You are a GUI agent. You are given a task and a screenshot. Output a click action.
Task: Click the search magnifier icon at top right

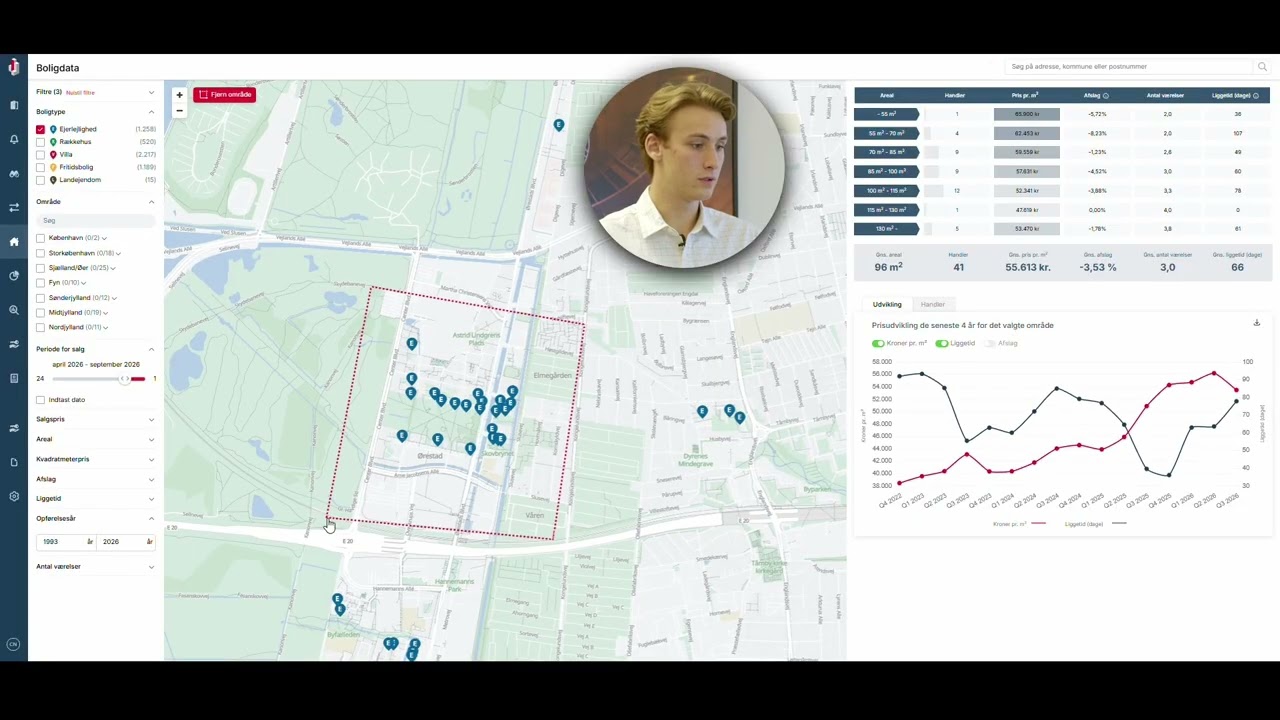click(x=1262, y=67)
